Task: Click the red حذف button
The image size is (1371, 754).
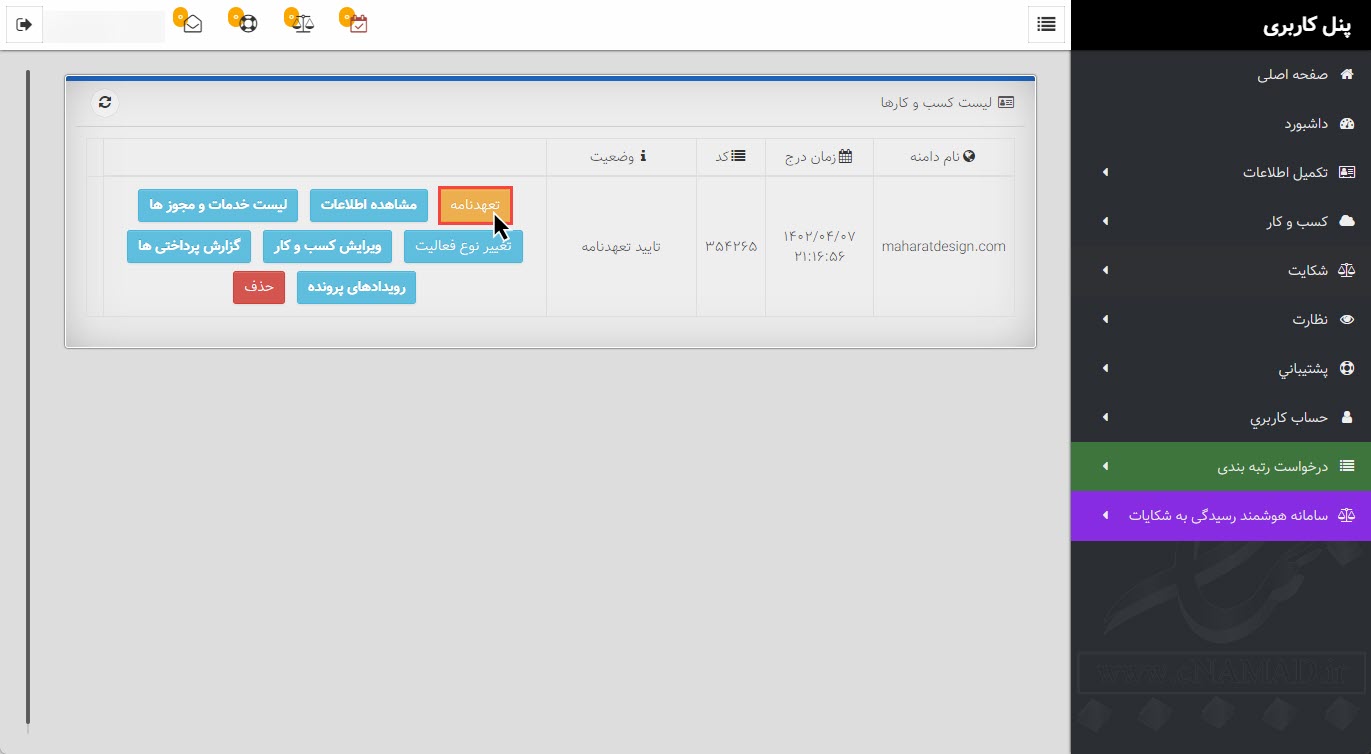Action: point(259,287)
